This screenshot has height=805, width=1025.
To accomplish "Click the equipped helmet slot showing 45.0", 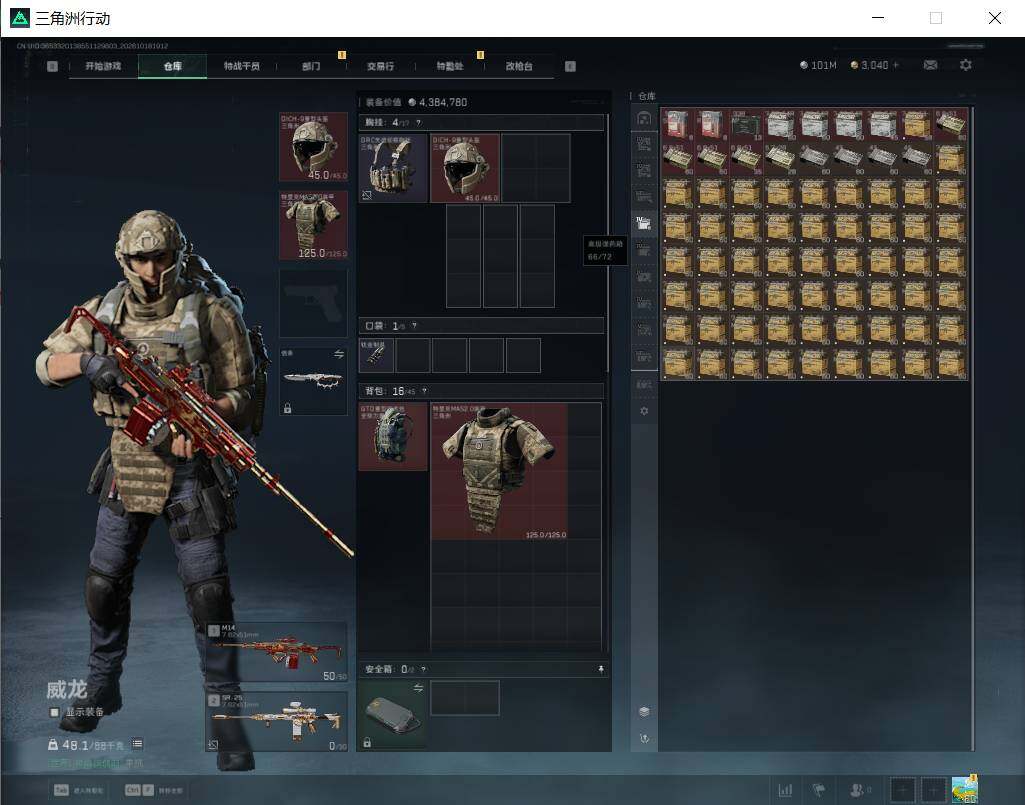I will pos(313,146).
